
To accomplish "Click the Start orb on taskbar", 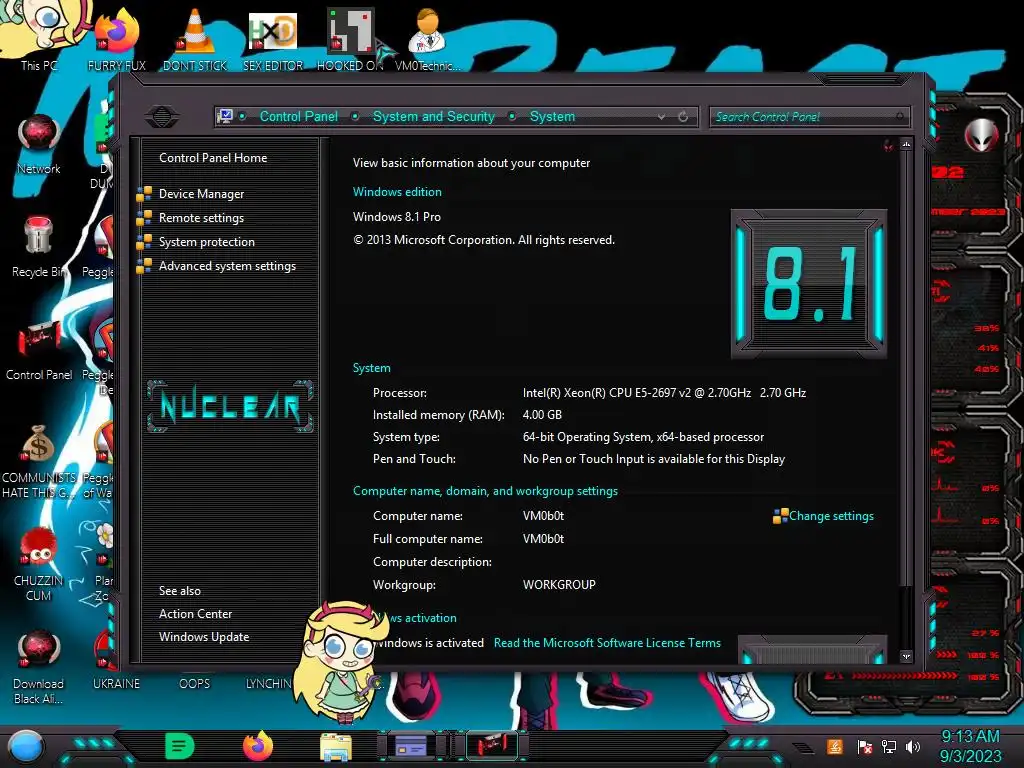I will point(26,747).
